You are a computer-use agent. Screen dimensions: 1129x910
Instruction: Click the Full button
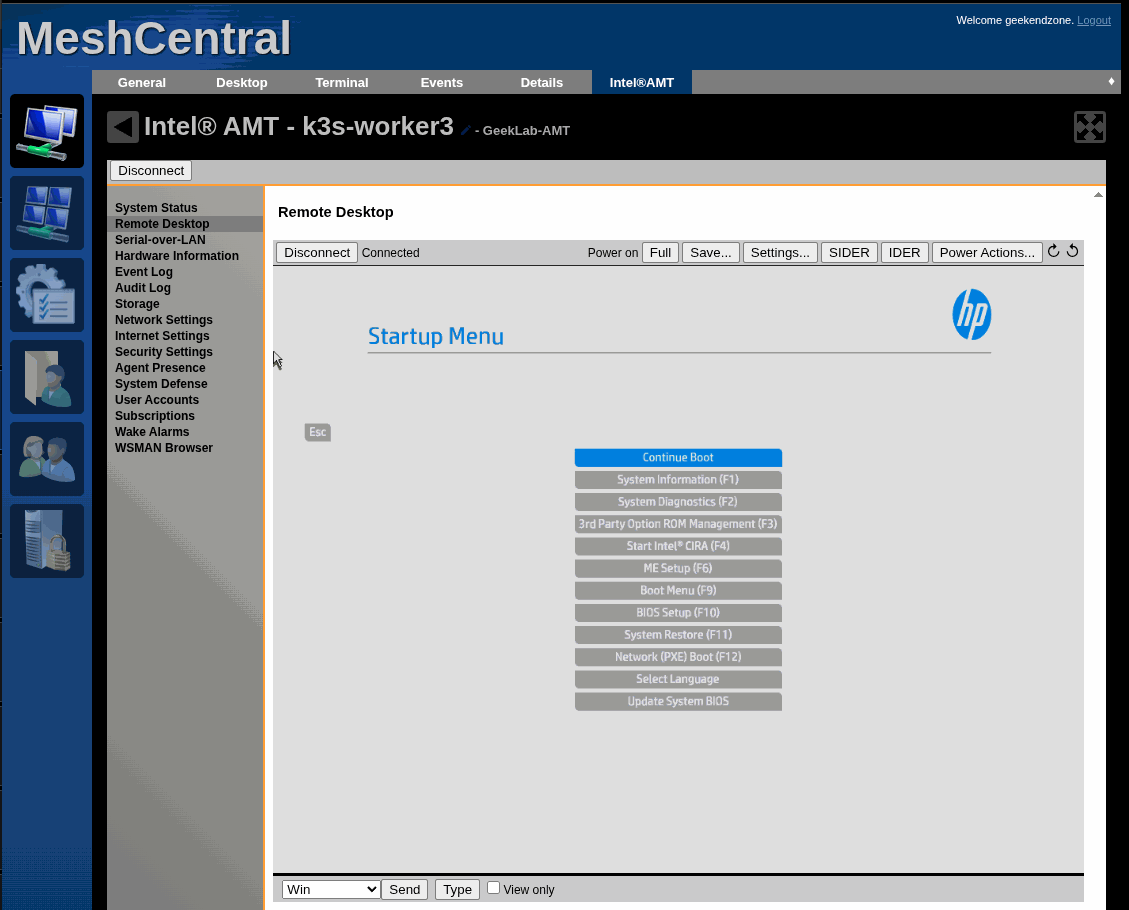[660, 253]
